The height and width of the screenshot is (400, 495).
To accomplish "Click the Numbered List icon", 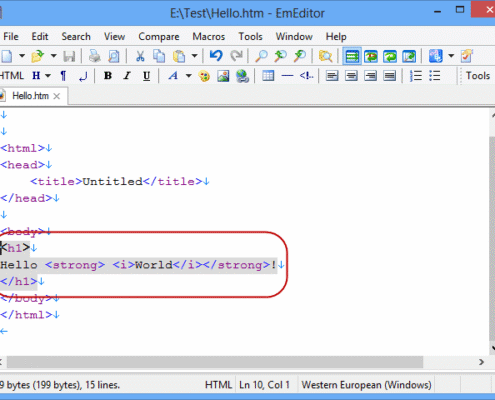I will click(416, 76).
